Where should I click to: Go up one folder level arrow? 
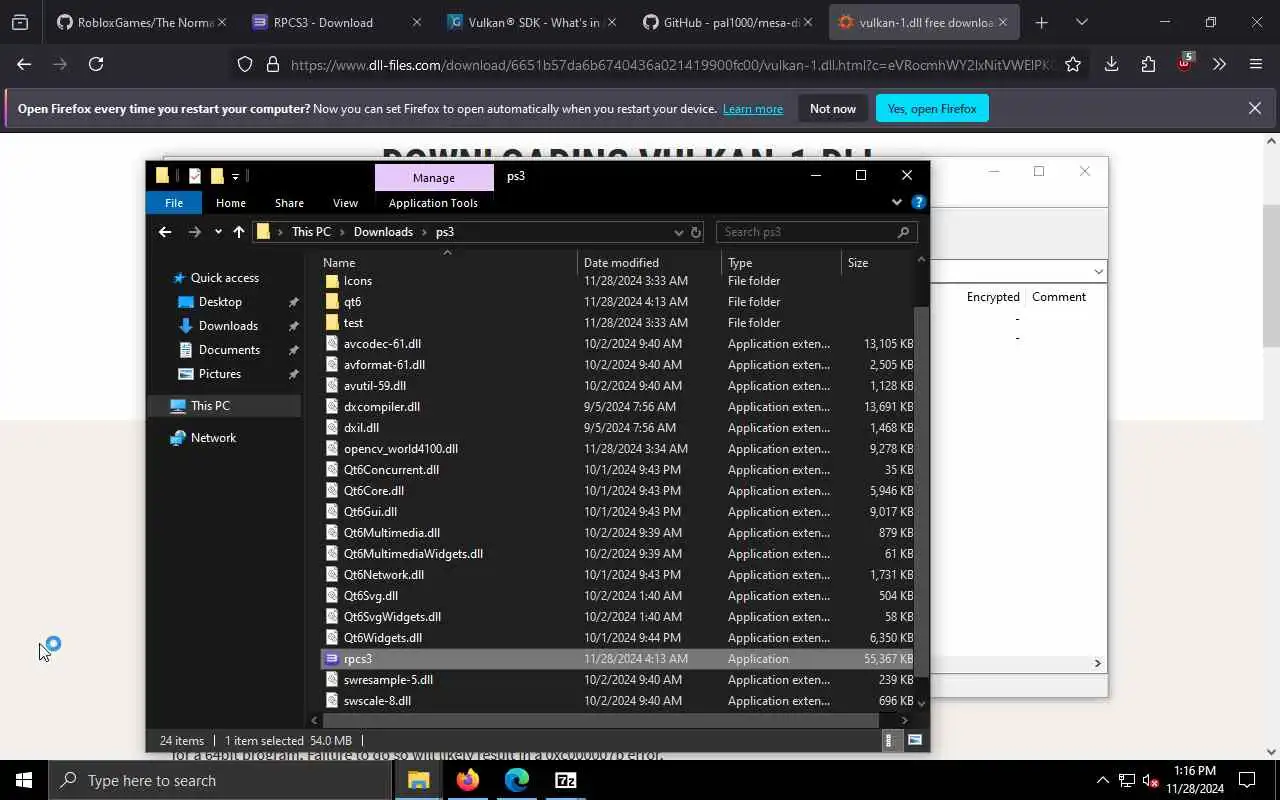(238, 232)
